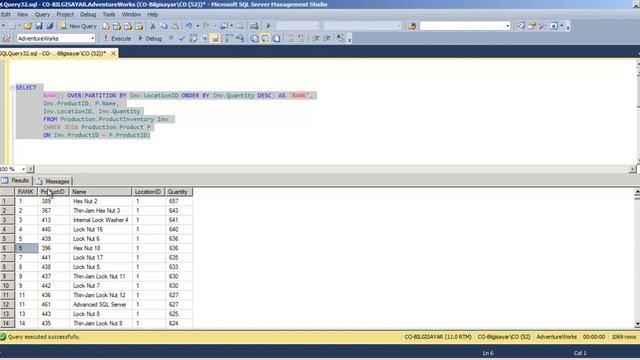Toggle Include Client Statistics

(240, 38)
